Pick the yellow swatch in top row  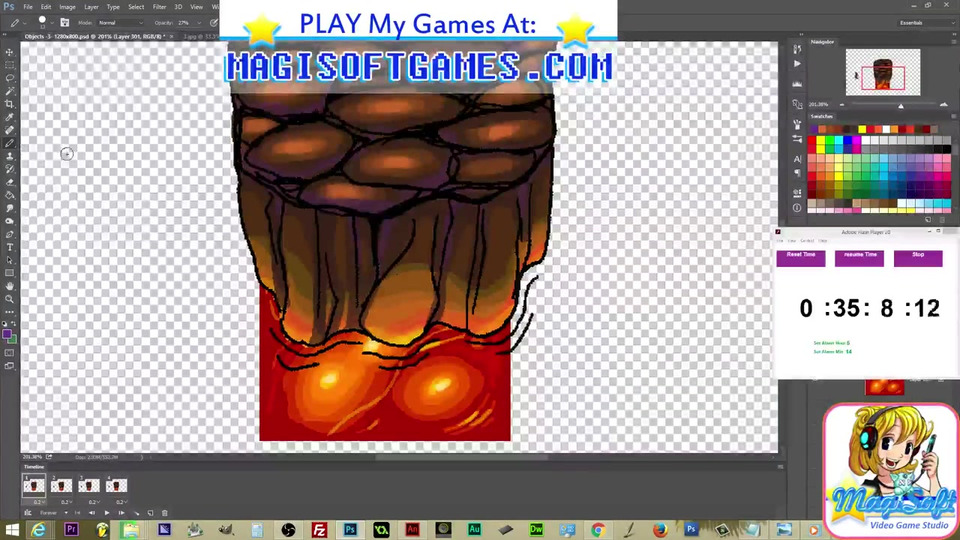click(862, 129)
